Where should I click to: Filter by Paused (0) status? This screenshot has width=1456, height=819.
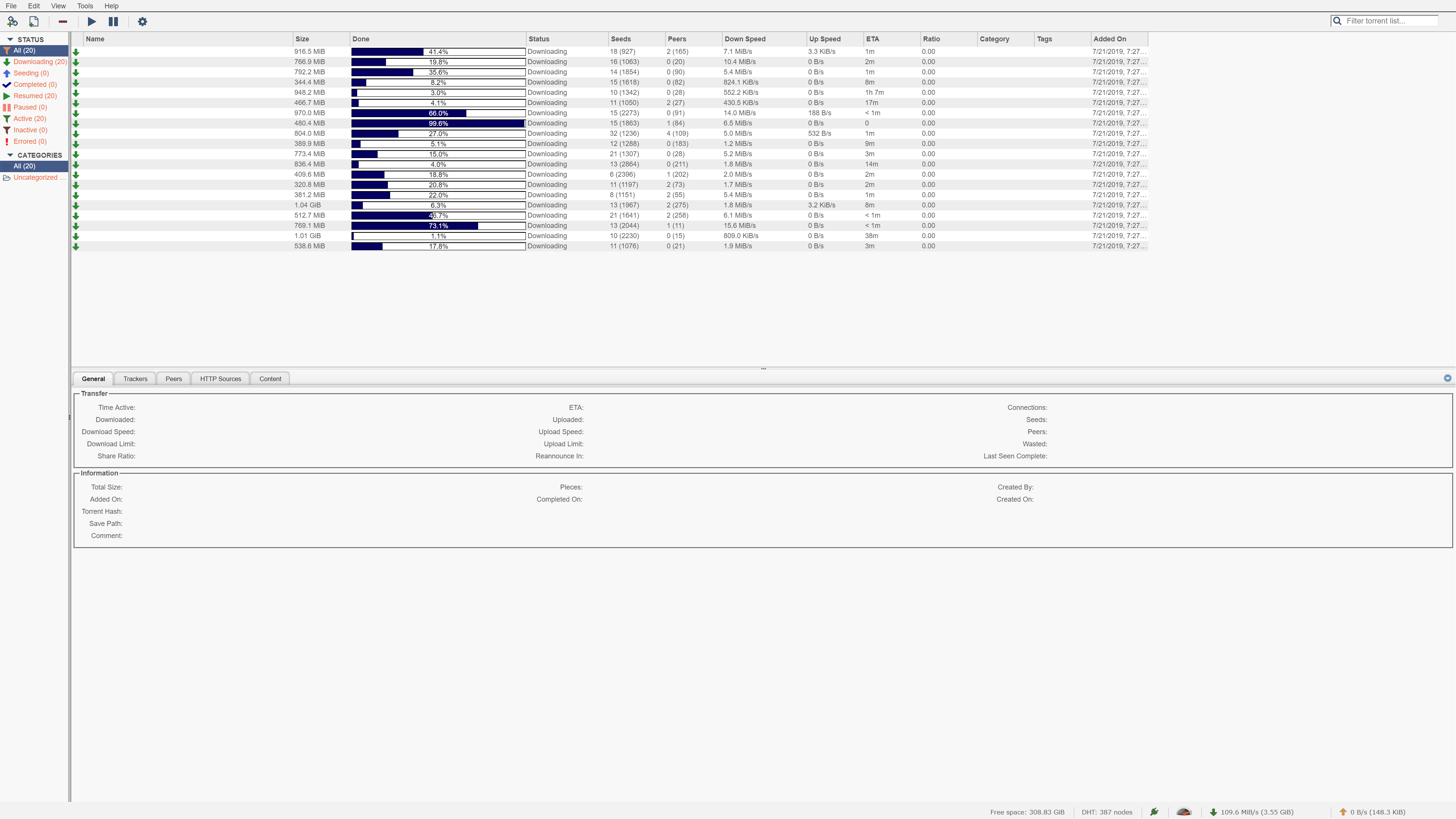pos(30,107)
